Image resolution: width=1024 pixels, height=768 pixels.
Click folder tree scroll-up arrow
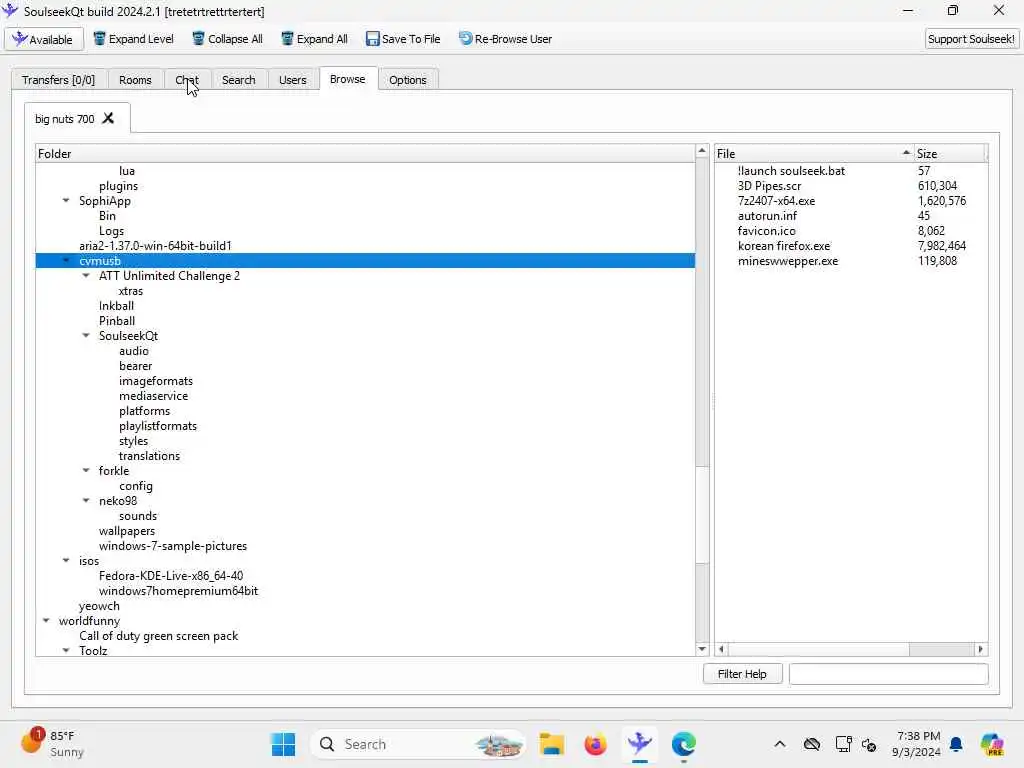(x=702, y=151)
